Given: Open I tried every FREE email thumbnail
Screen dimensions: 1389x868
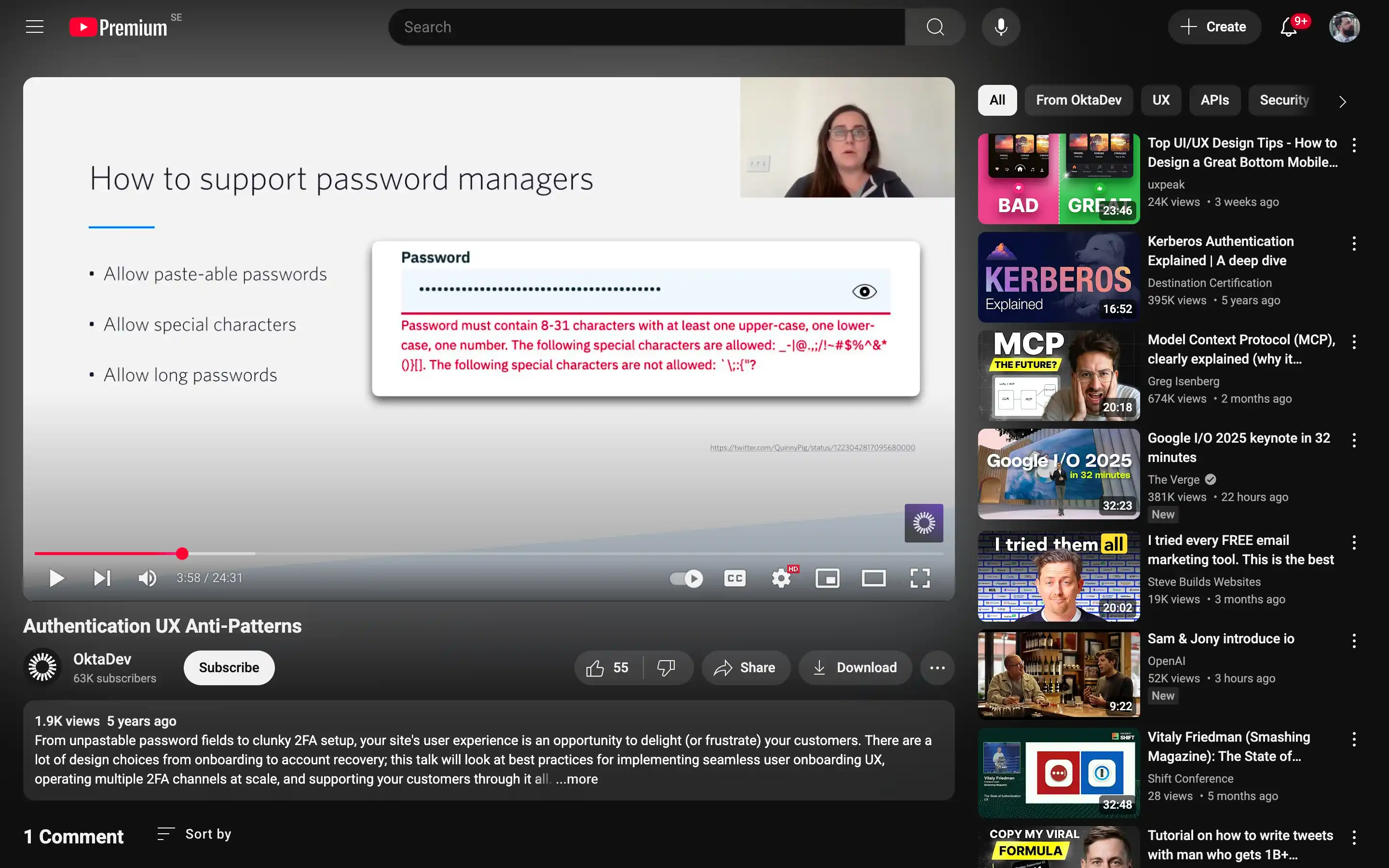Looking at the screenshot, I should (1059, 576).
